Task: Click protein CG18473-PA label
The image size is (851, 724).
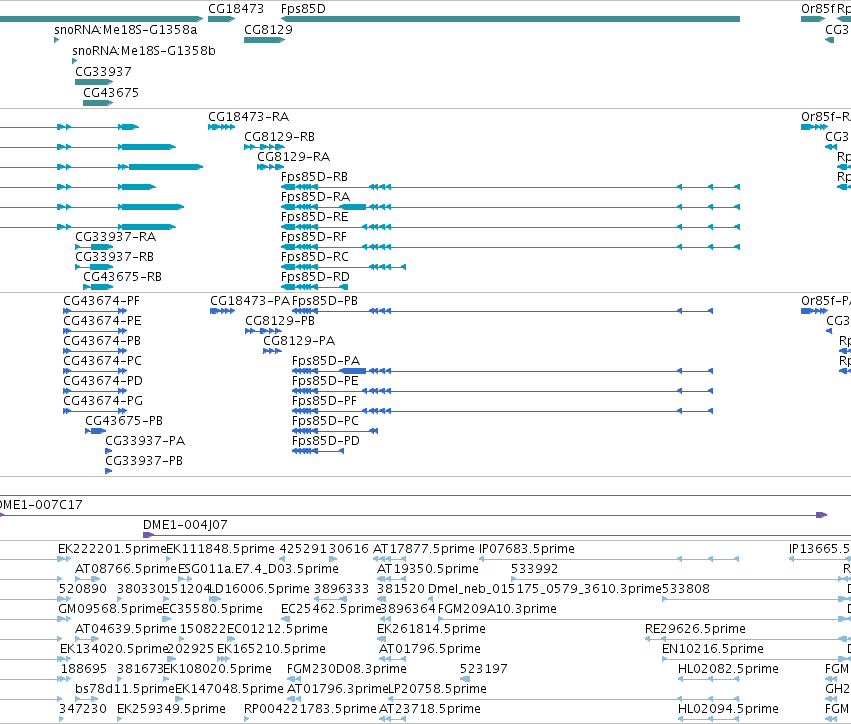Action: (x=250, y=301)
